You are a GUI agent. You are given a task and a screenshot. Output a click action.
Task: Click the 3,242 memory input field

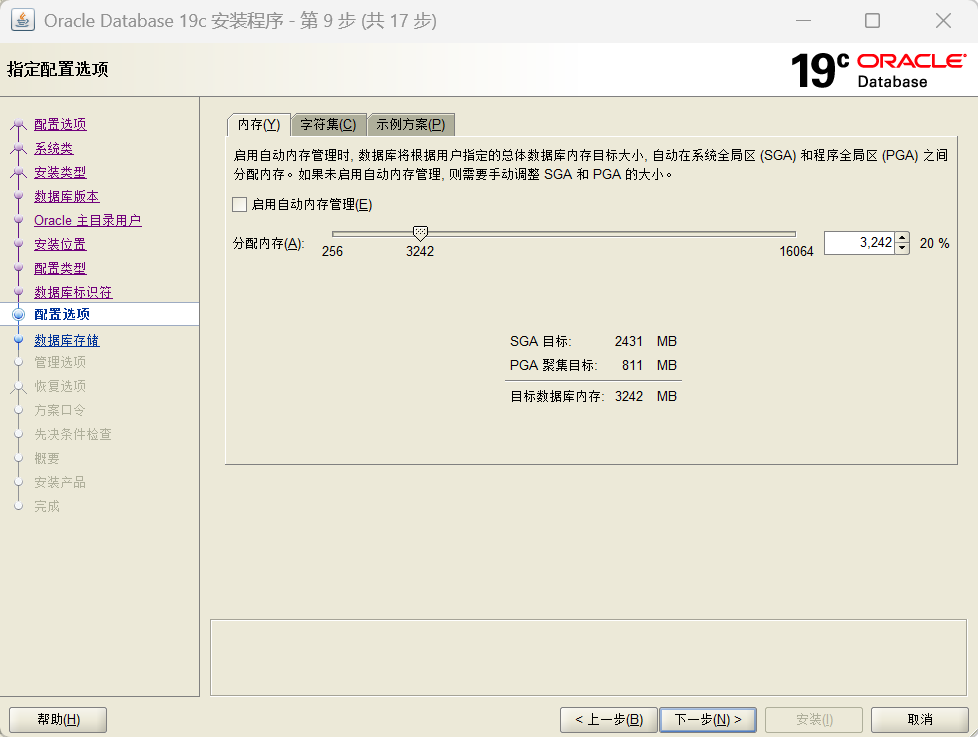click(x=859, y=243)
